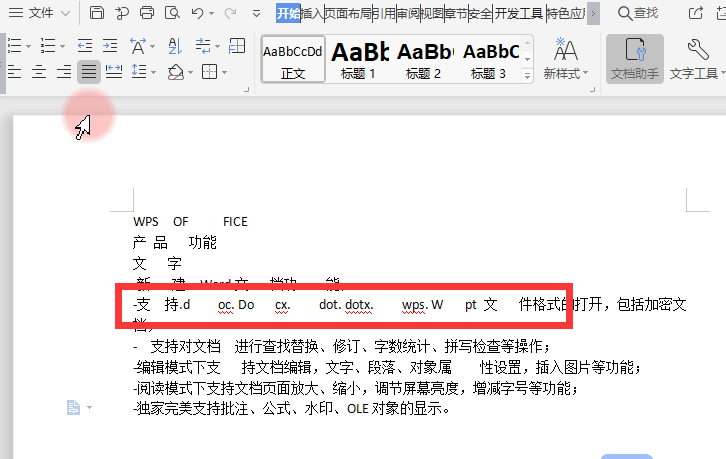The height and width of the screenshot is (459, 726).
Task: Select align right
Action: coord(64,72)
